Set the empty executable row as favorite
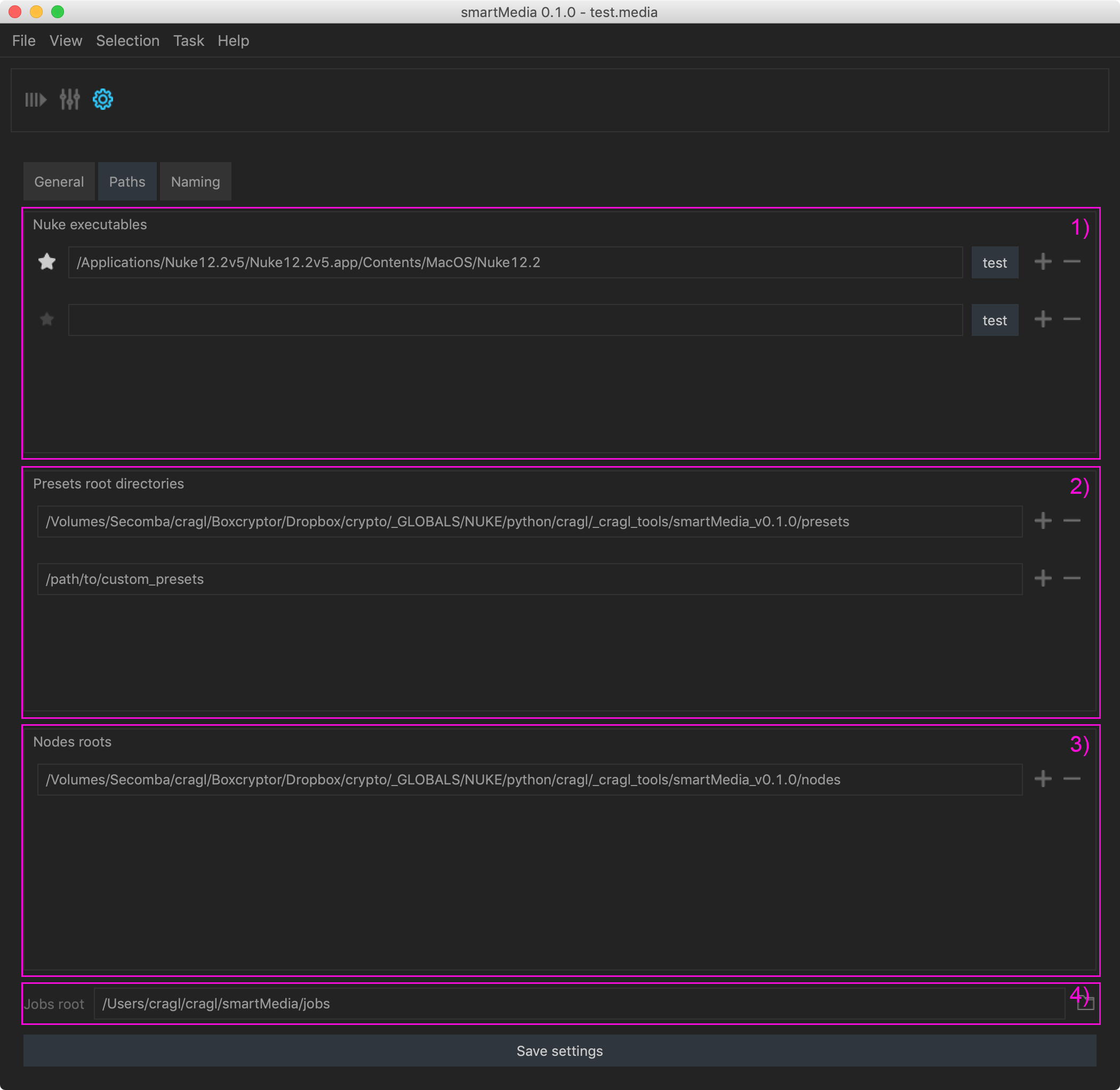 coord(47,319)
